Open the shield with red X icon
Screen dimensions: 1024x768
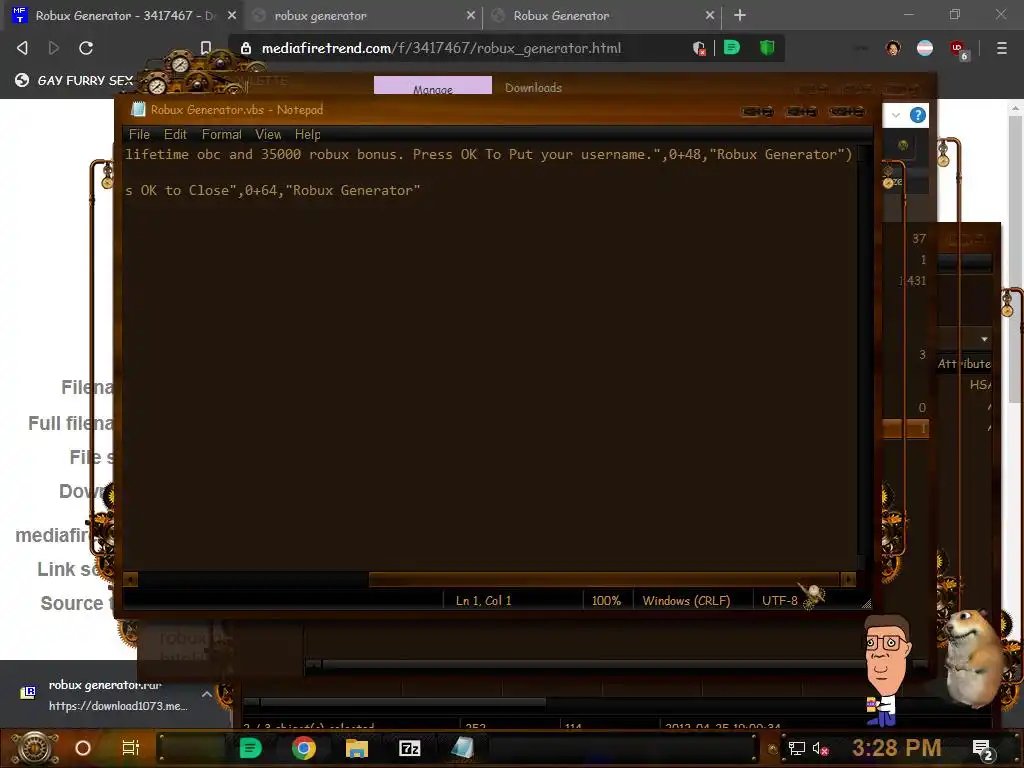pos(699,48)
